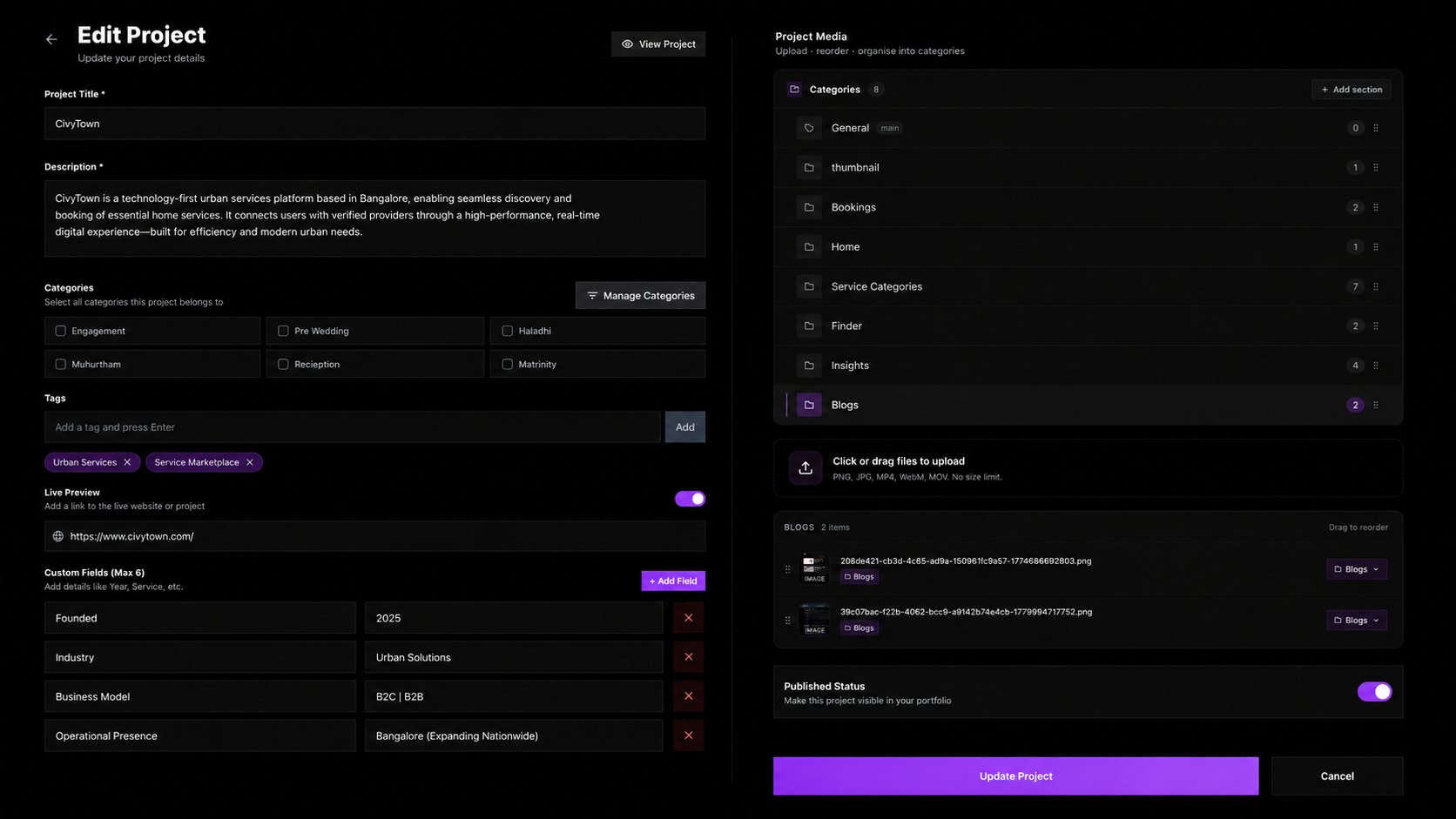Viewport: 1456px width, 819px height.
Task: Select the General main category
Action: coord(1089,128)
